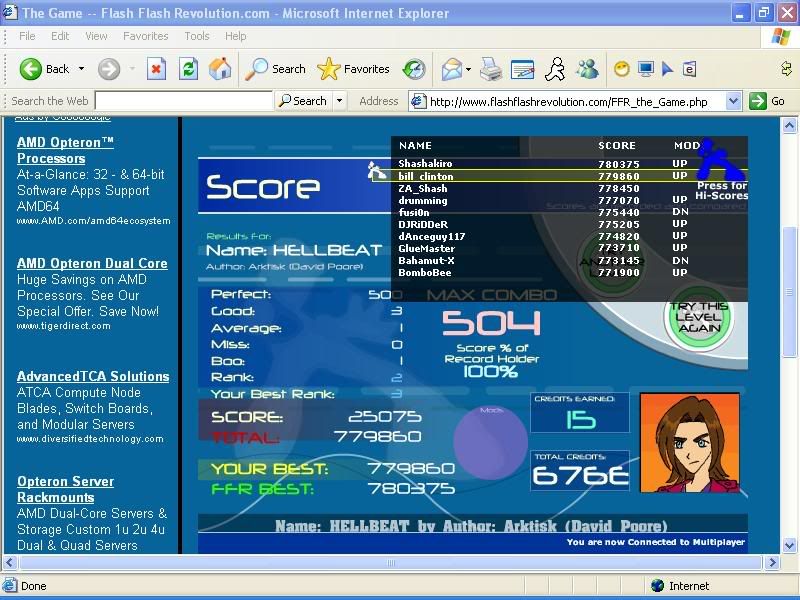Refresh the current page
The height and width of the screenshot is (600, 800).
click(x=188, y=69)
